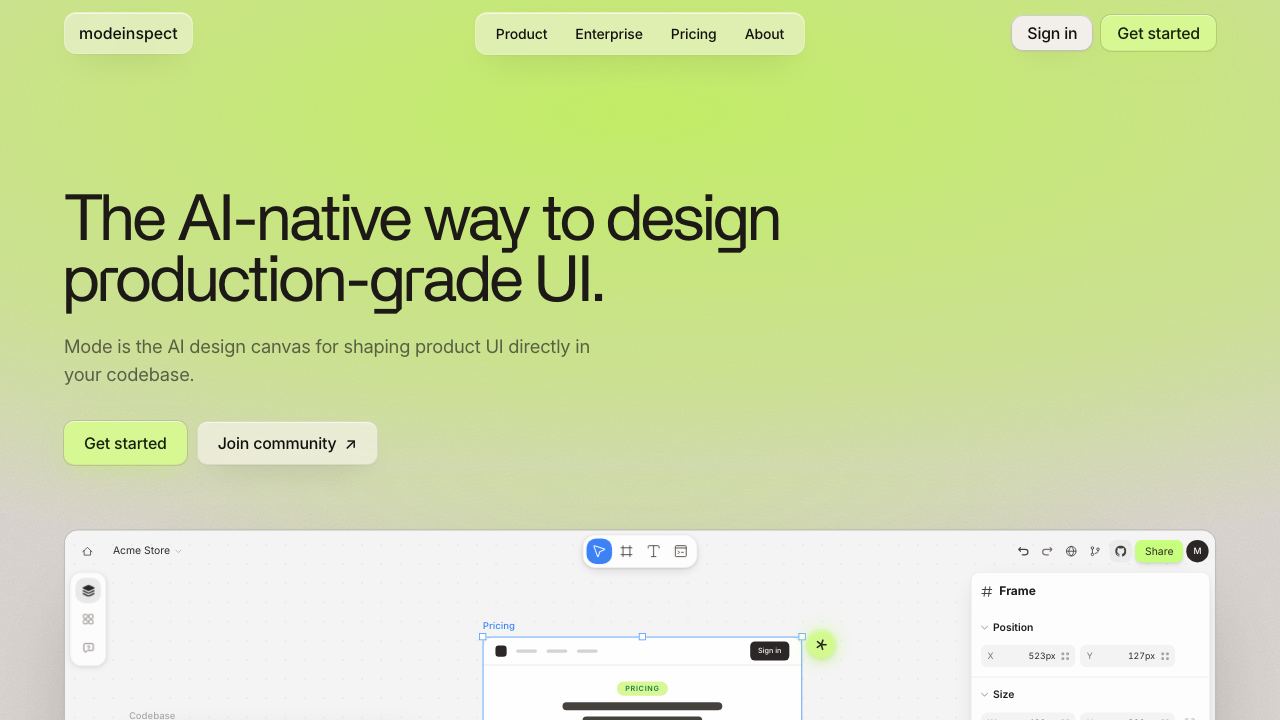
Task: Click the redo arrow icon
Action: (1047, 551)
